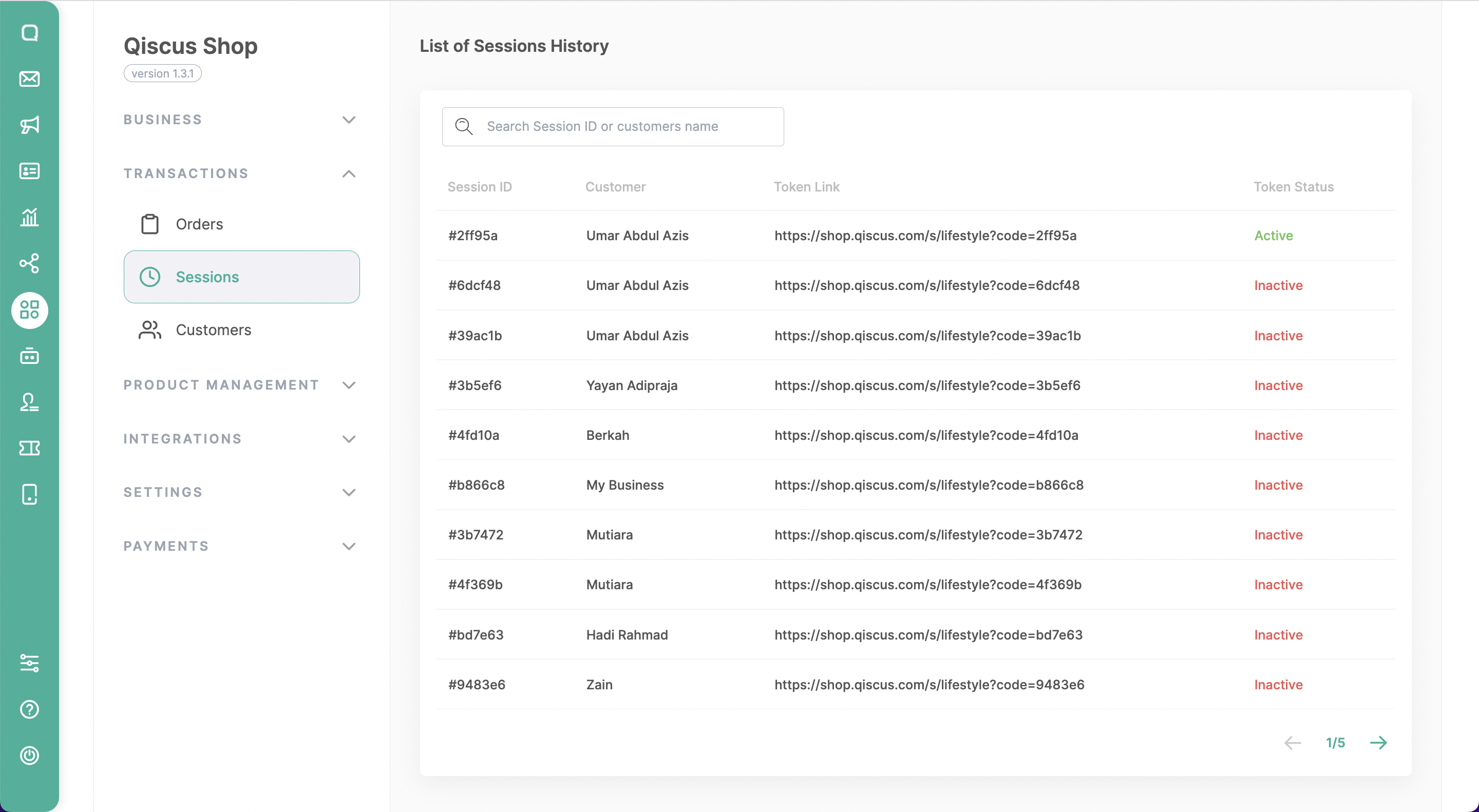
Task: Go to next page of sessions
Action: coord(1378,743)
